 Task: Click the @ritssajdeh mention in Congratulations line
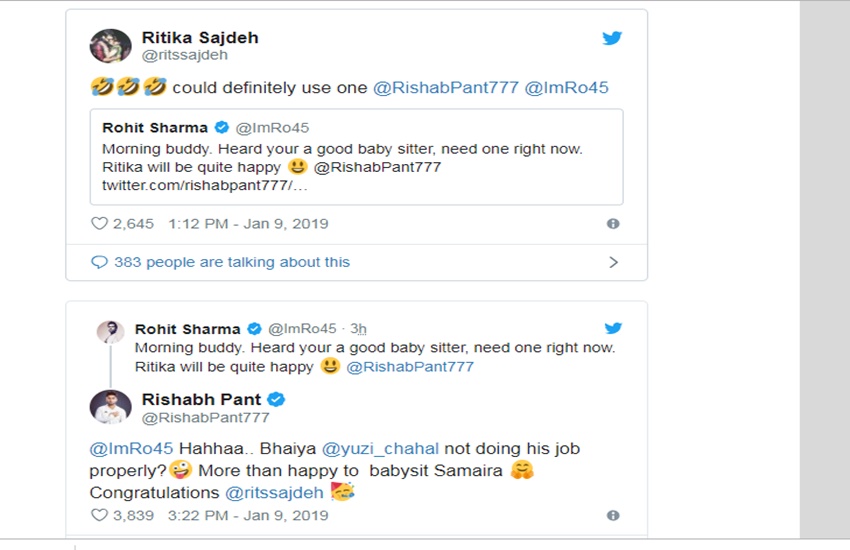273,492
